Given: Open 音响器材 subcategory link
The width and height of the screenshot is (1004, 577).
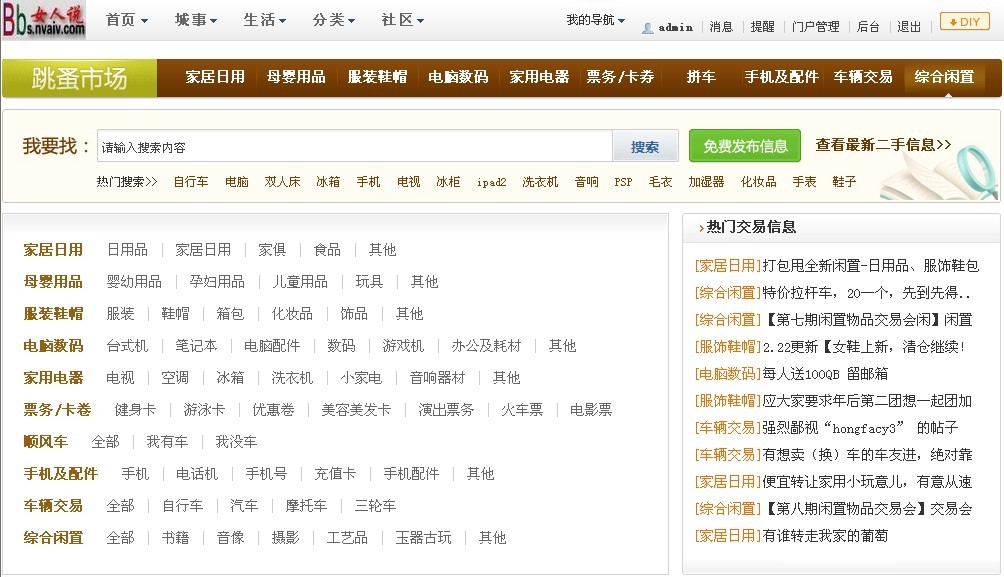Looking at the screenshot, I should pos(437,378).
